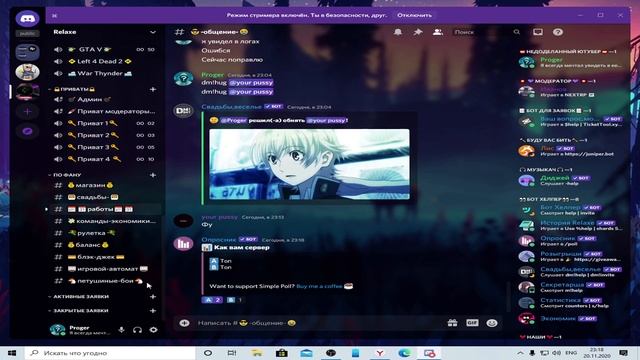Join Приват 4 voice channel
Viewport: 640px width, 360px height.
[105, 159]
